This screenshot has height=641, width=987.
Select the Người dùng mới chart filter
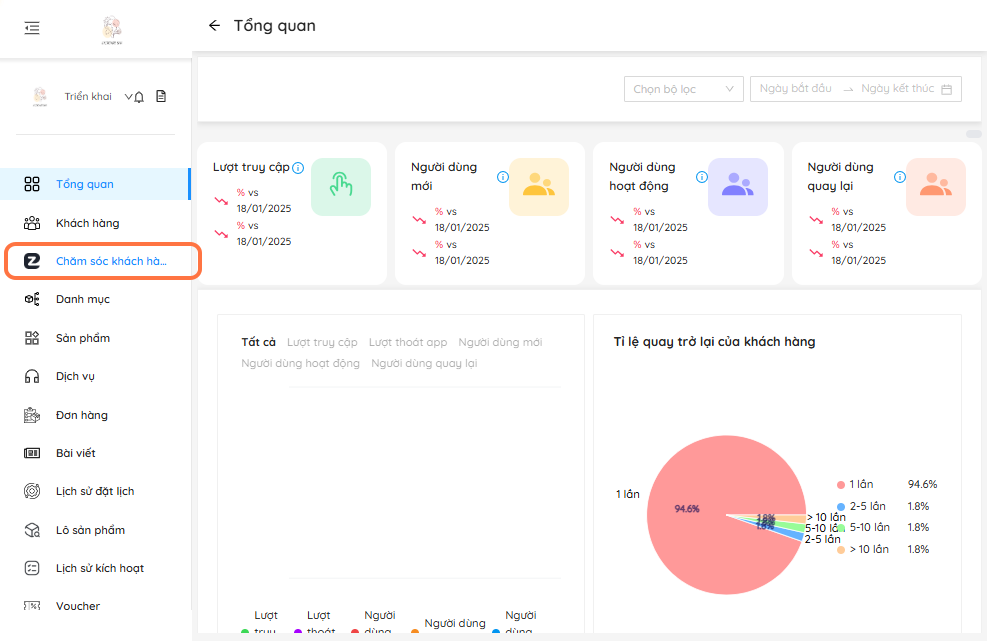coord(500,342)
